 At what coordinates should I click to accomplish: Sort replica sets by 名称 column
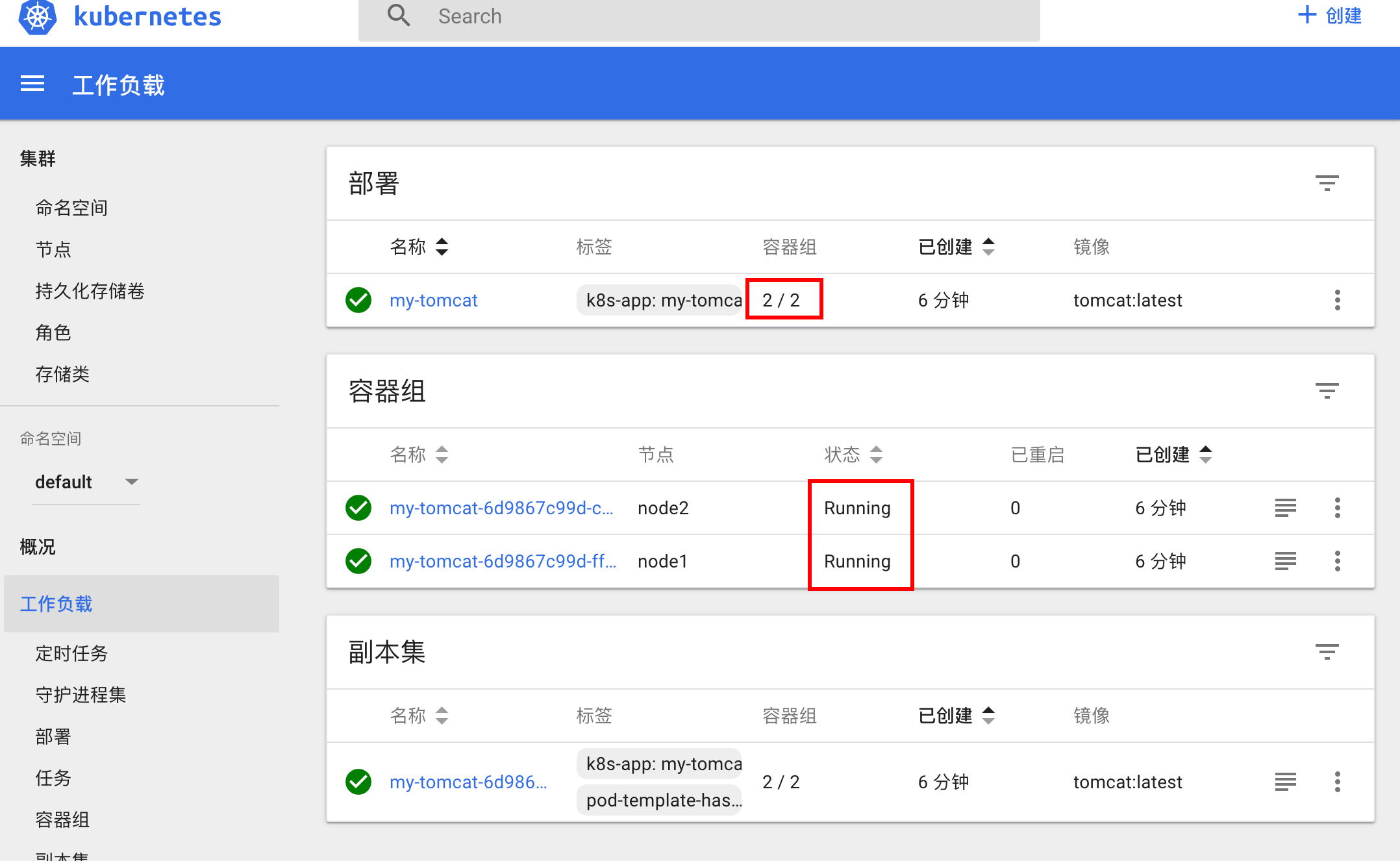pyautogui.click(x=419, y=716)
